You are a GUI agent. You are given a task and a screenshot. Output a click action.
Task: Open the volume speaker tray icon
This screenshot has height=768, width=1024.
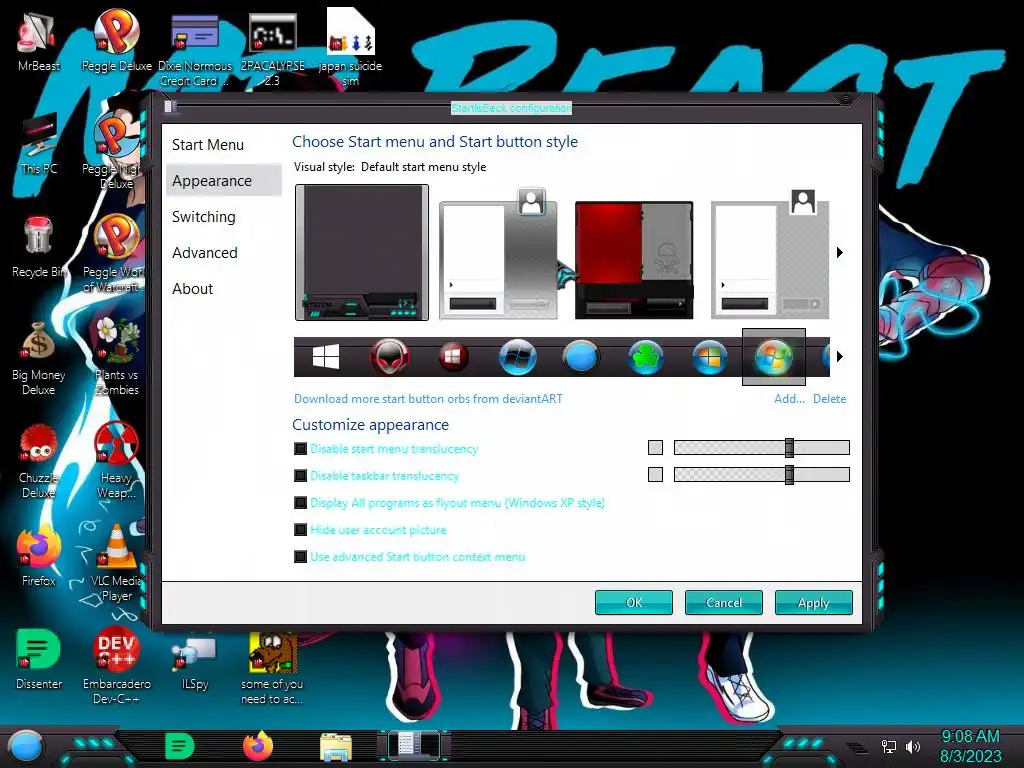(x=913, y=746)
